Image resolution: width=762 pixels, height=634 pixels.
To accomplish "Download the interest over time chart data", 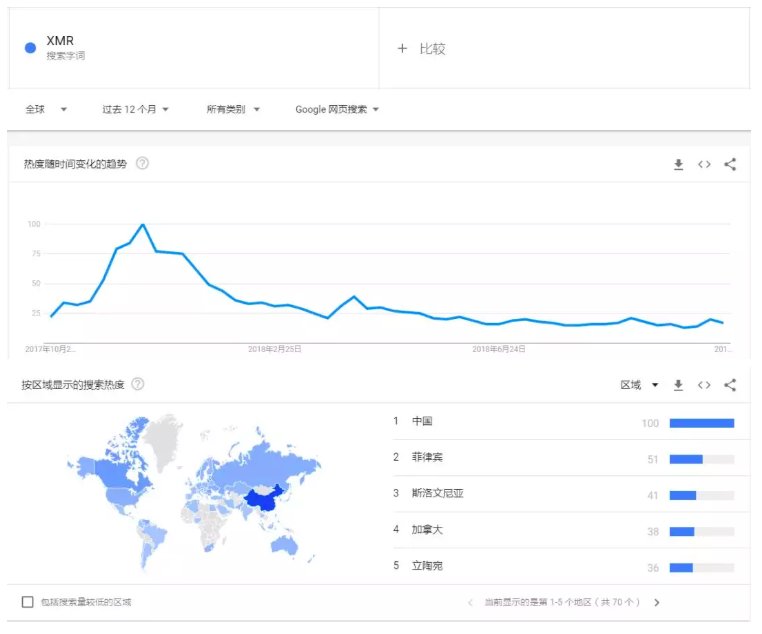I will click(678, 165).
